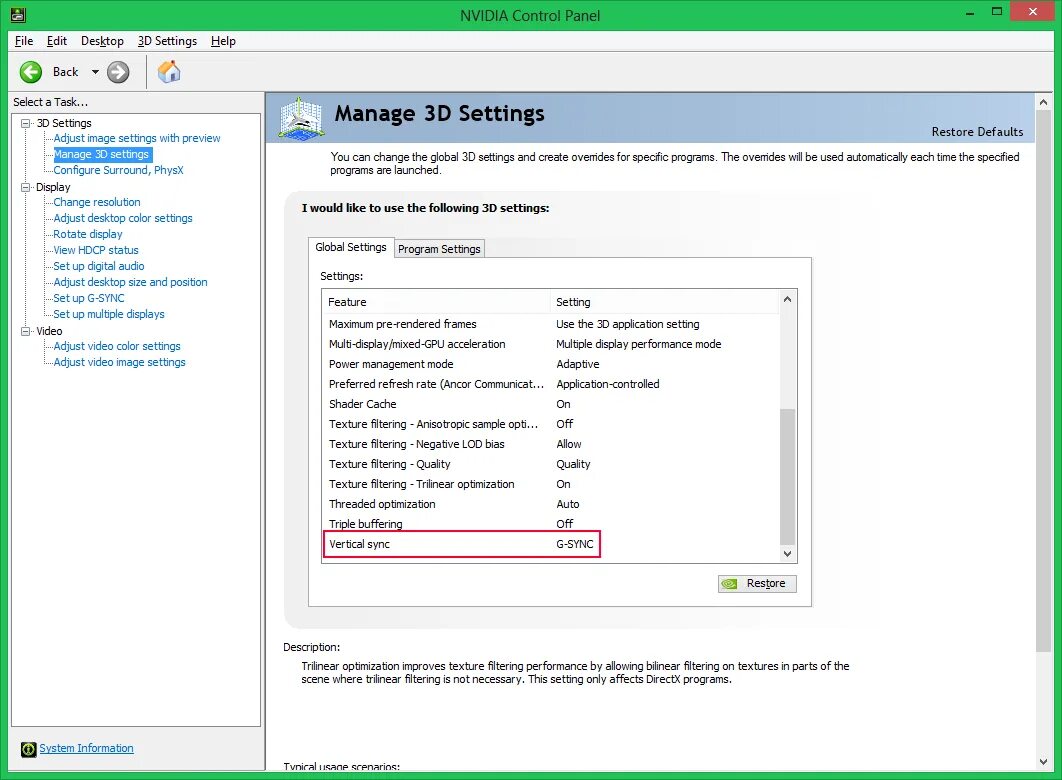This screenshot has width=1062, height=780.
Task: Collapse the 3D Settings tree node
Action: coord(26,123)
